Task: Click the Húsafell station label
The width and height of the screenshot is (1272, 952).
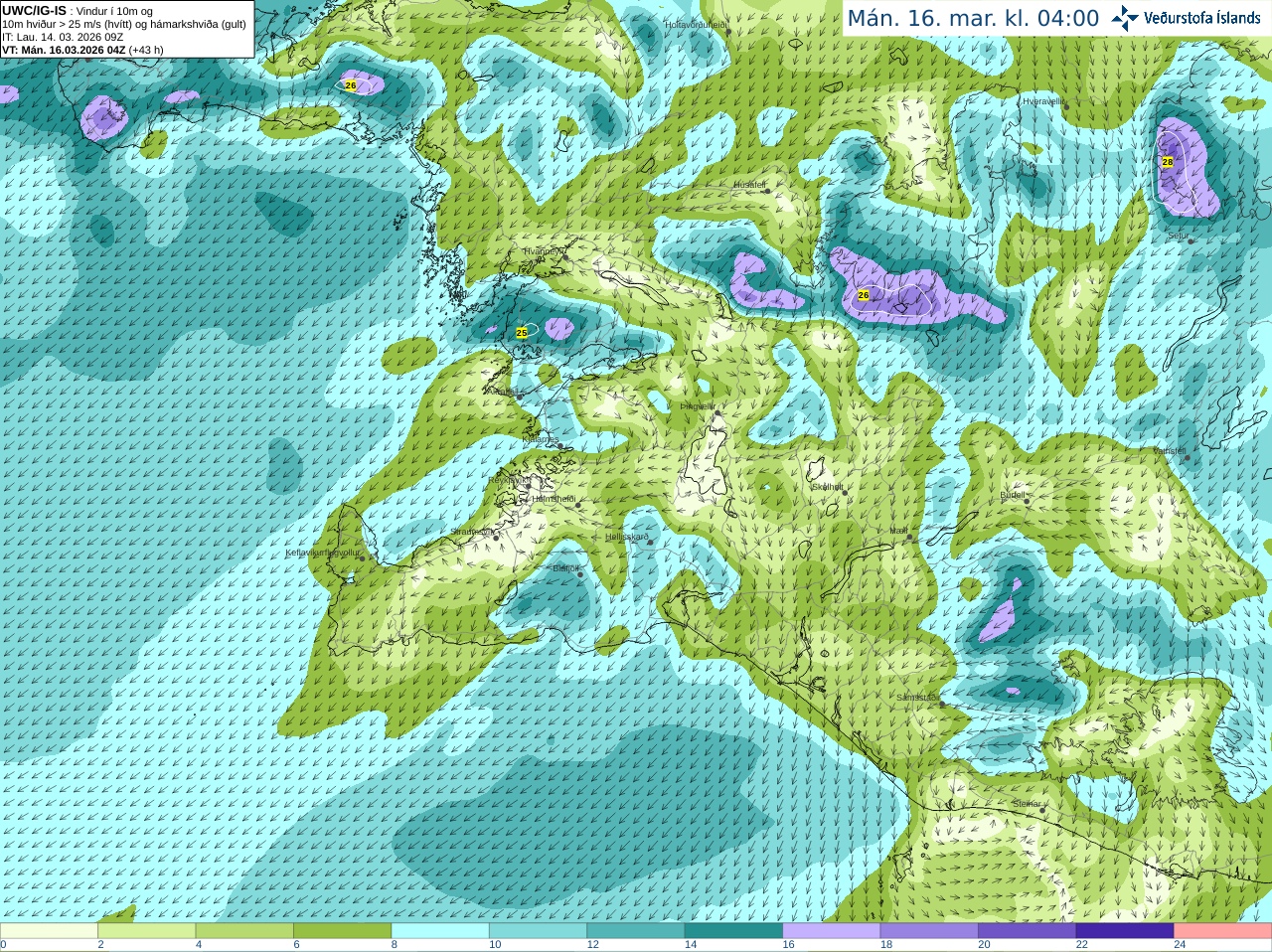Action: click(749, 185)
